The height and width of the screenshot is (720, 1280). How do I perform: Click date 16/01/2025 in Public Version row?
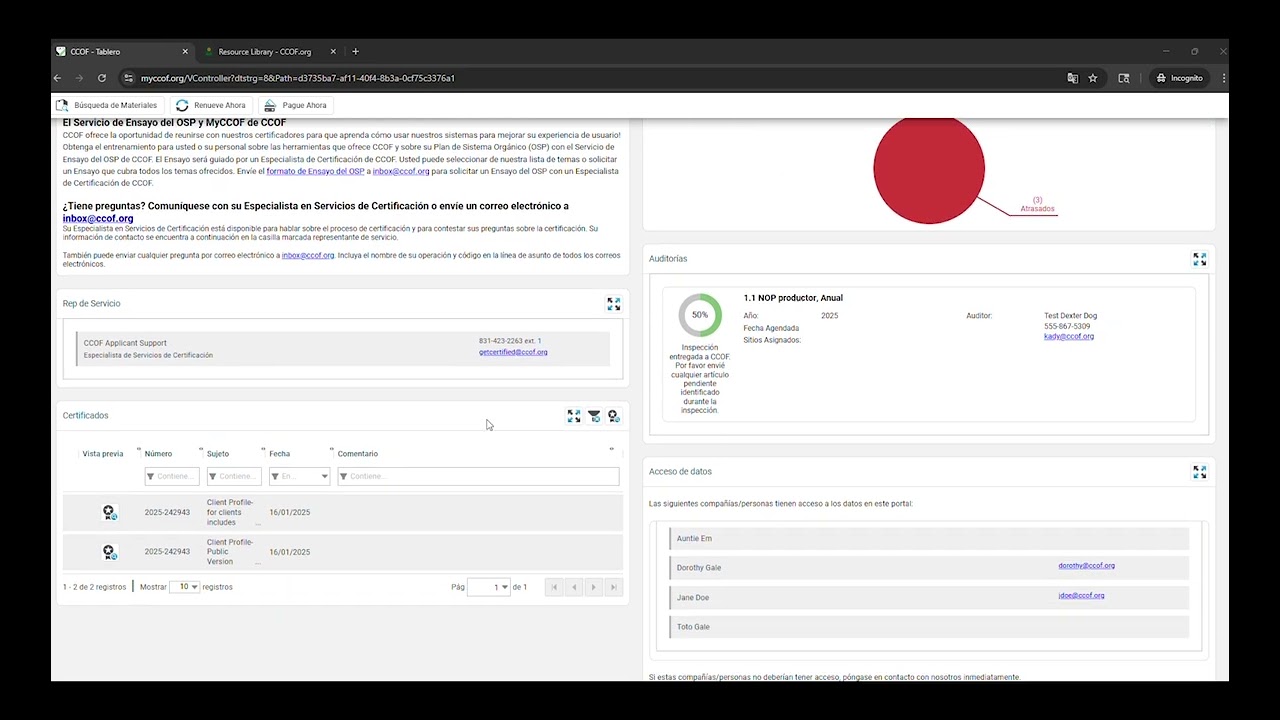pyautogui.click(x=290, y=552)
